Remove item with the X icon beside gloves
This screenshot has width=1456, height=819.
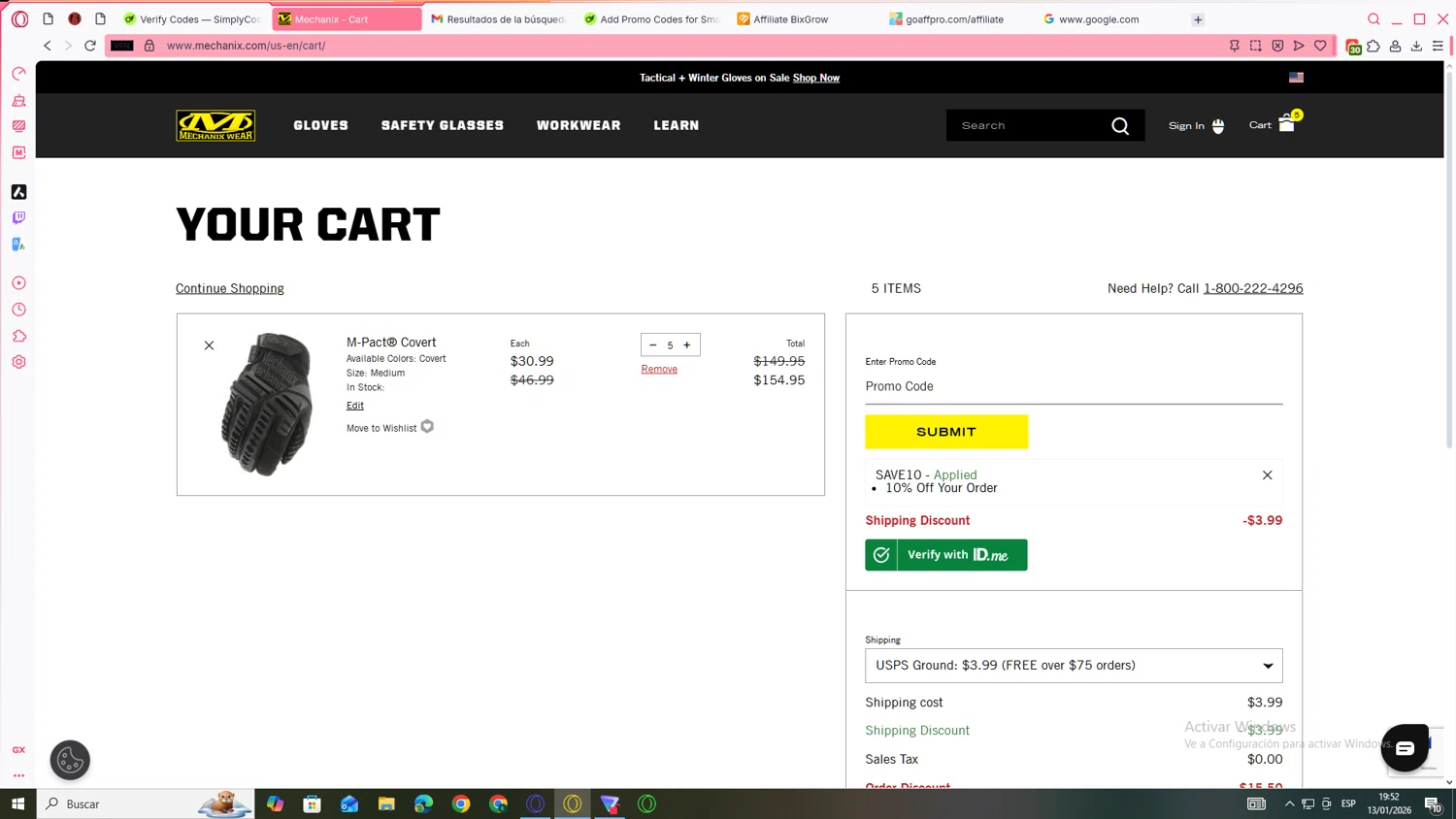tap(209, 345)
